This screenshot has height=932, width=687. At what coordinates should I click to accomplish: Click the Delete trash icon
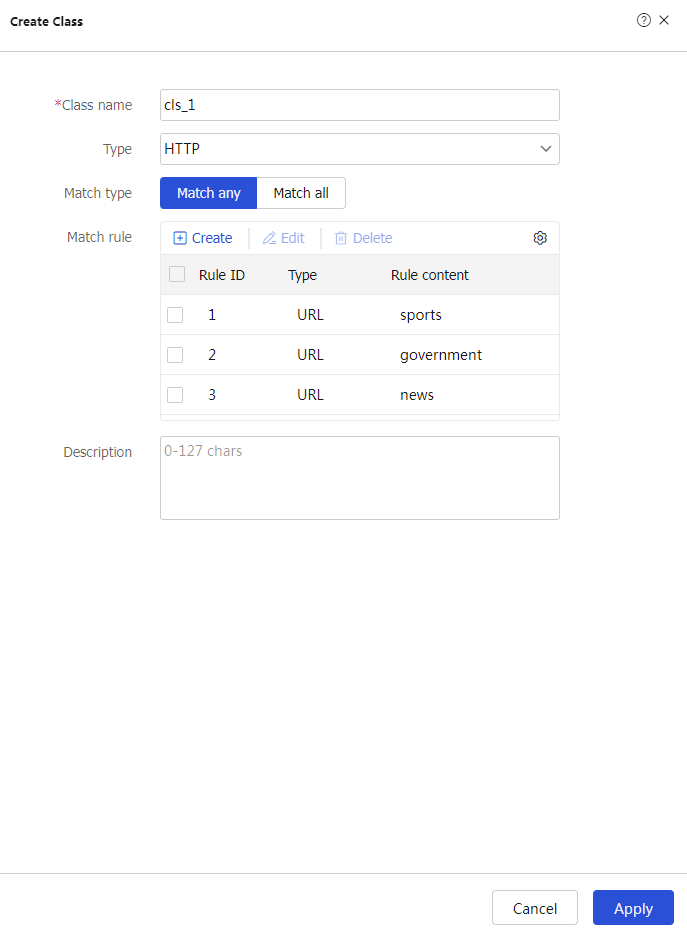click(341, 238)
